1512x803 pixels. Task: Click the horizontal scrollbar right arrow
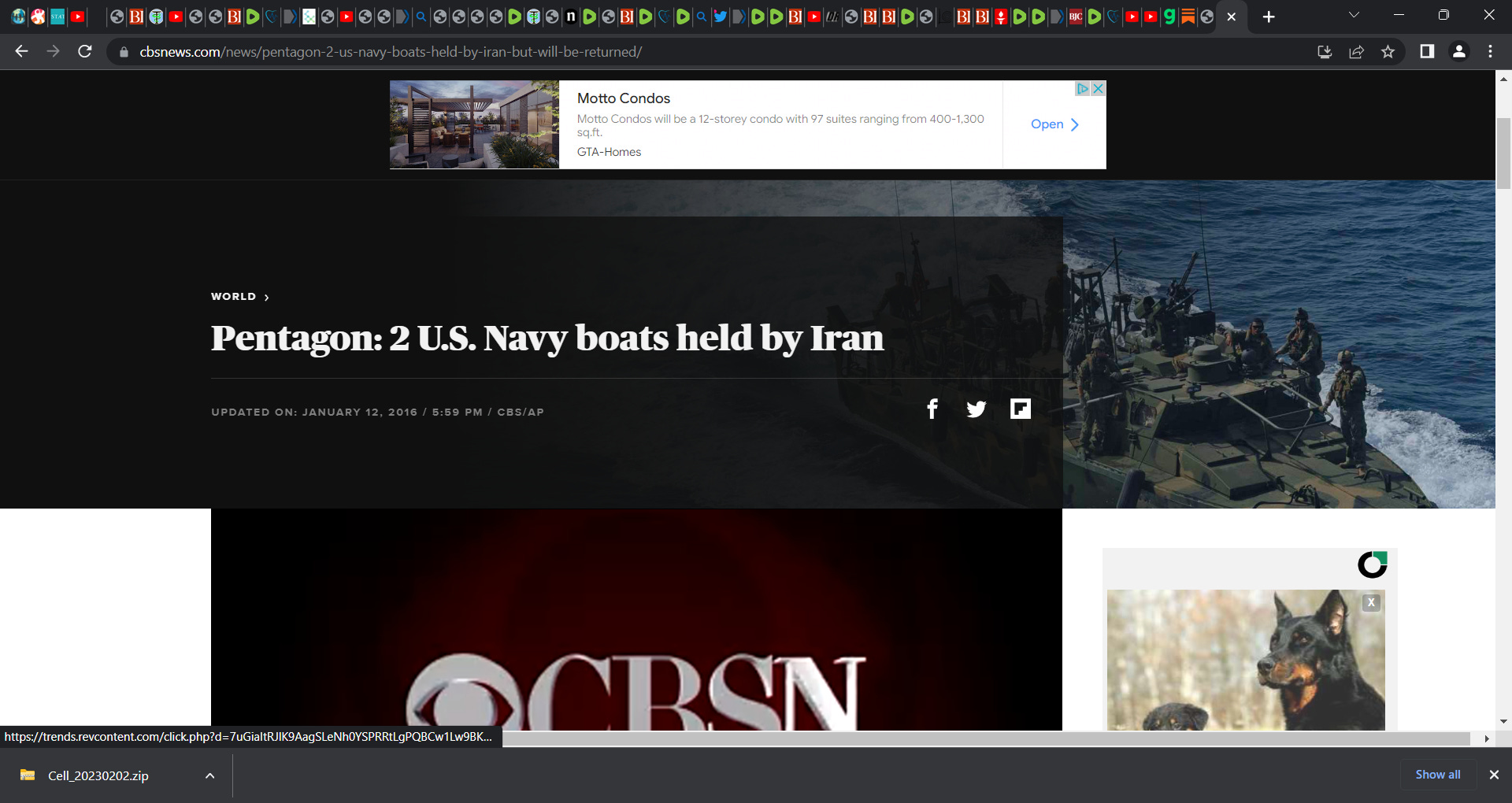[x=1486, y=738]
